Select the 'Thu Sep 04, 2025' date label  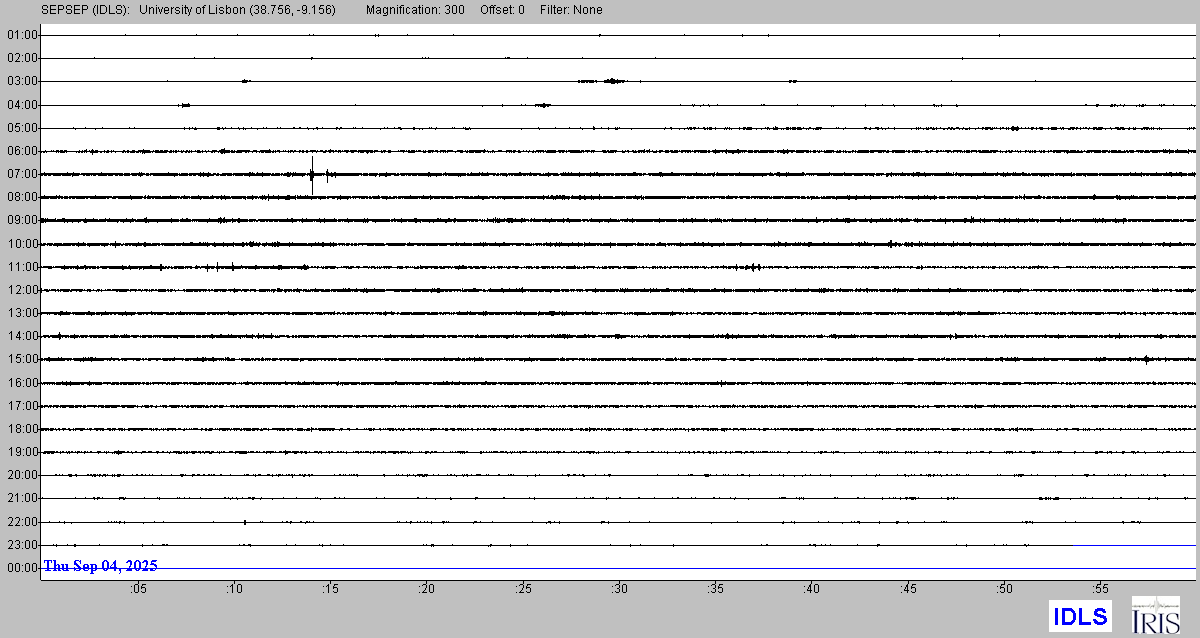coord(100,566)
